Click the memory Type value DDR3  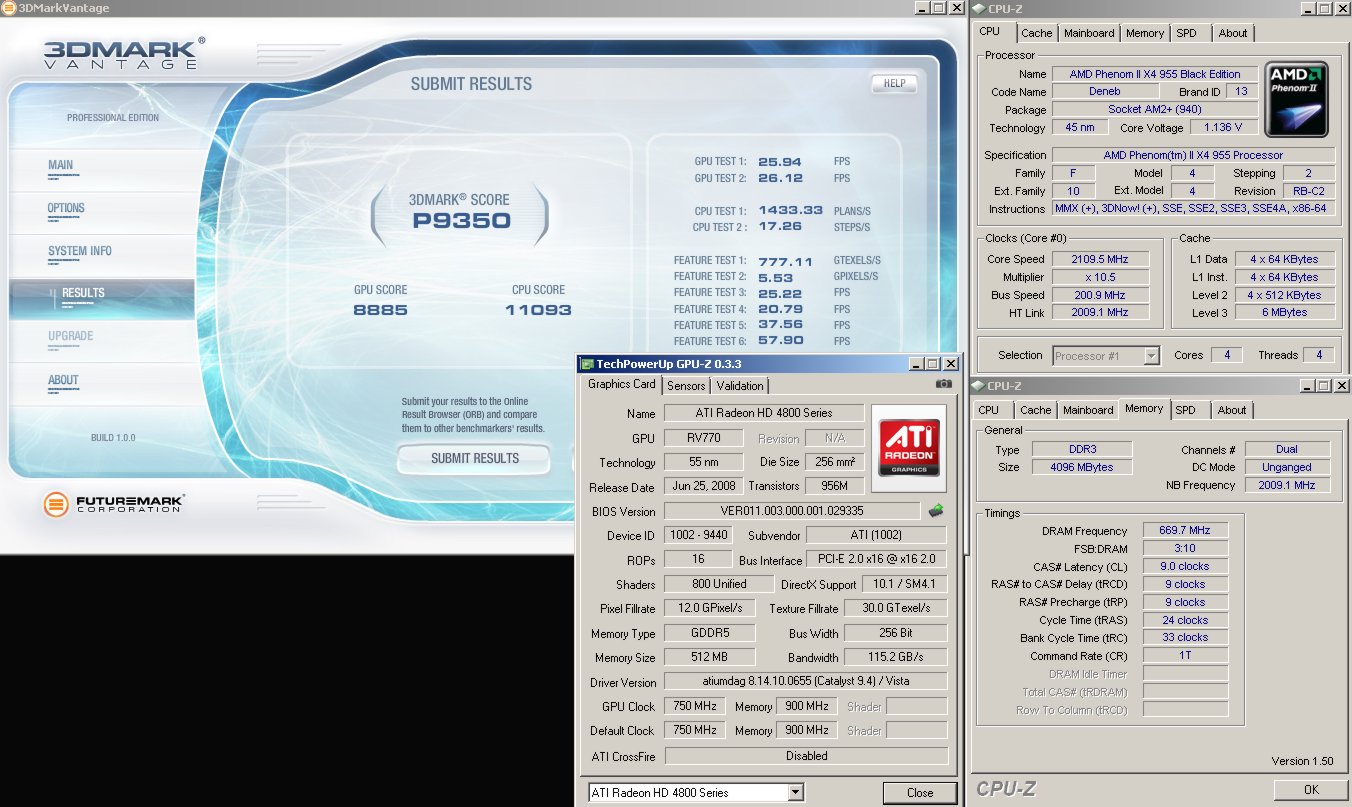[x=1081, y=449]
